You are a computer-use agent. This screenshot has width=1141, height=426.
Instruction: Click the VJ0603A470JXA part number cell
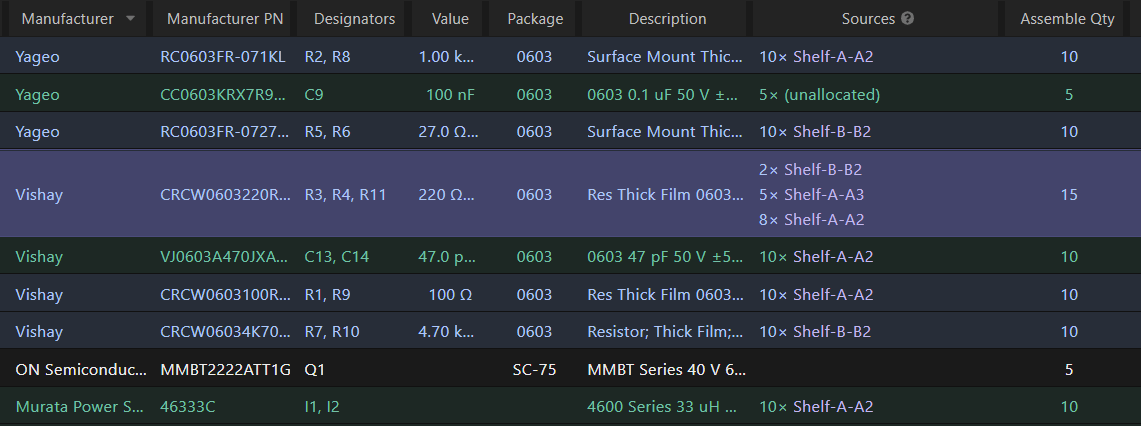click(x=225, y=256)
